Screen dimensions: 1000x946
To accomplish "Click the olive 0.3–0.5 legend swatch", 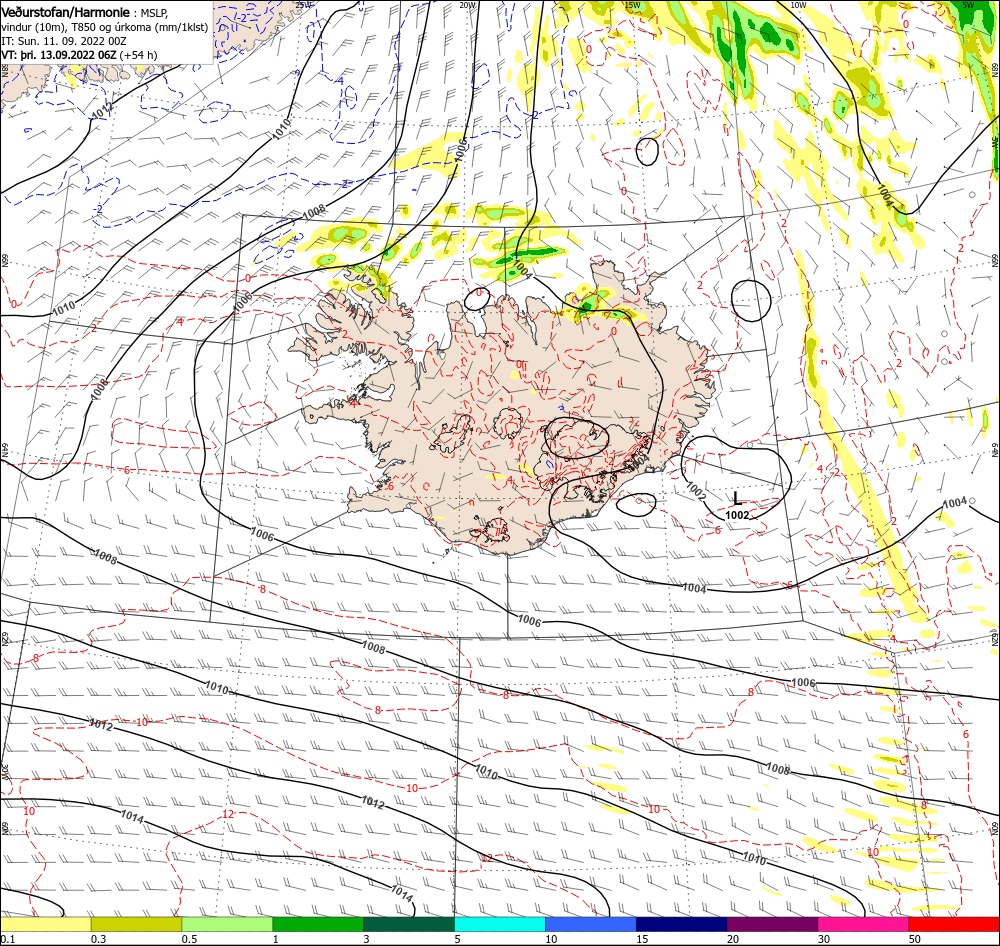I will coord(136,924).
